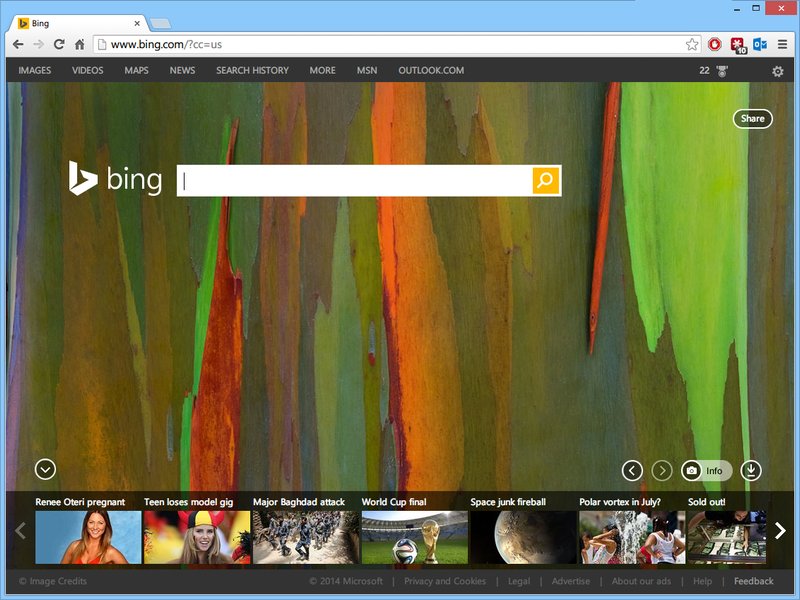This screenshot has height=600, width=800.
Task: Open Advertise footer link
Action: coord(571,581)
